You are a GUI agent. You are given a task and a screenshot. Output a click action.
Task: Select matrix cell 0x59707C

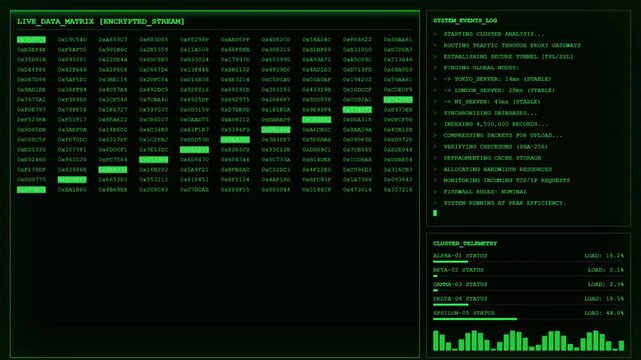(x=154, y=110)
